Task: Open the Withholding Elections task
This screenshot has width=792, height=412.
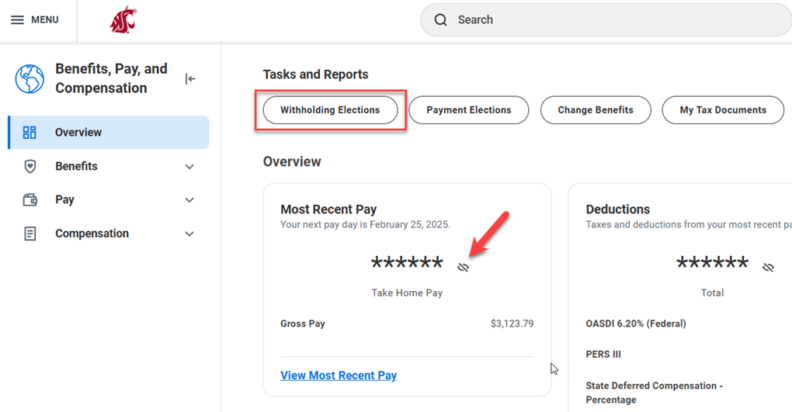Action: [x=330, y=110]
